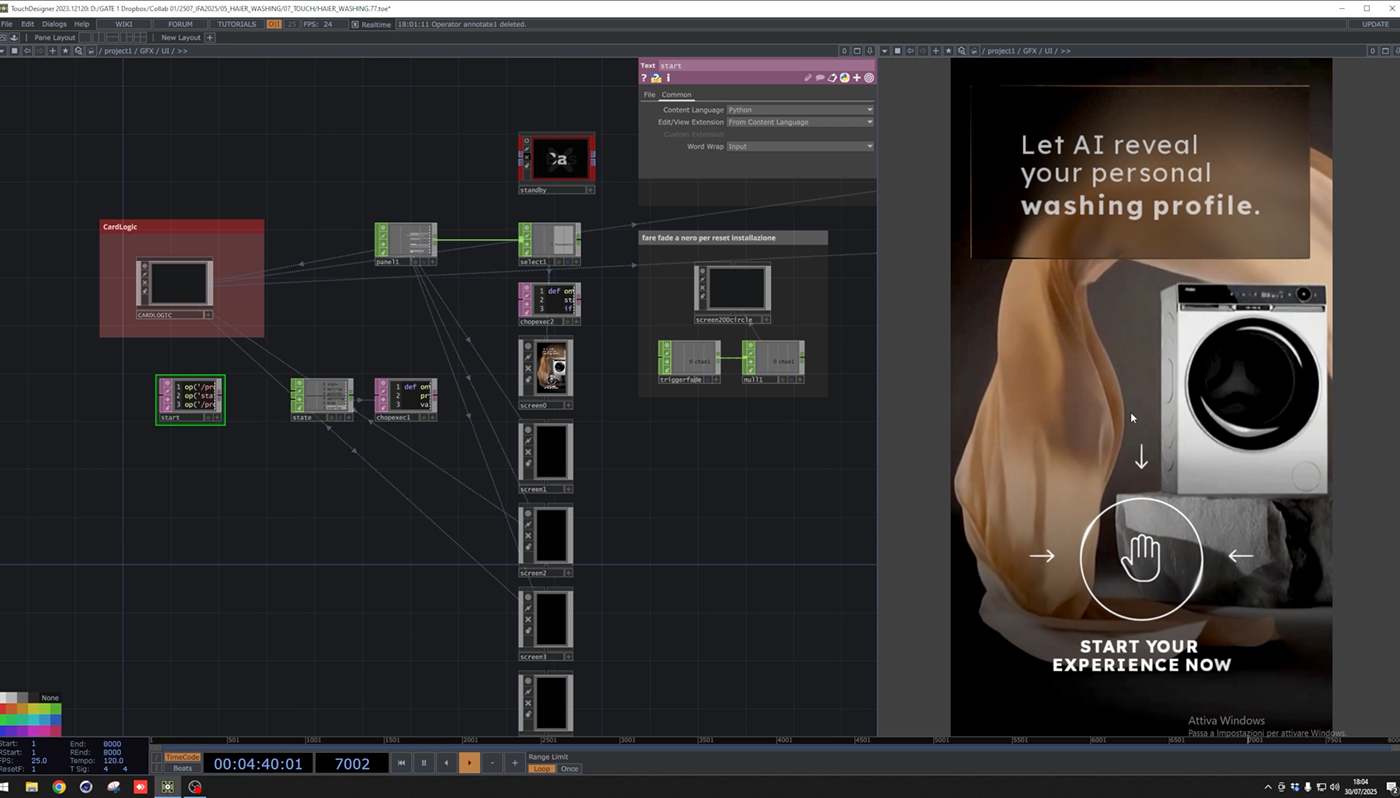Viewport: 1400px width, 798px height.
Task: Select the target circle icon in parameter header
Action: [869, 78]
